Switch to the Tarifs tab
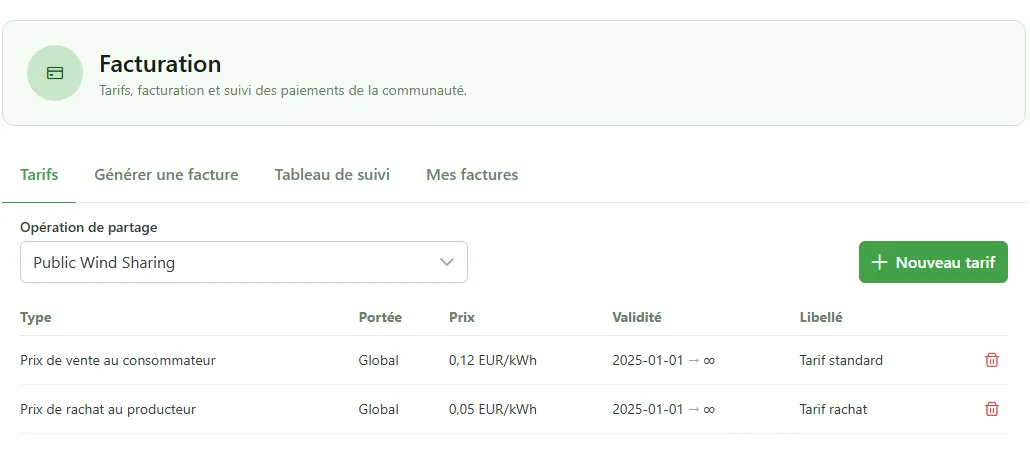Image resolution: width=1030 pixels, height=450 pixels. tap(39, 175)
